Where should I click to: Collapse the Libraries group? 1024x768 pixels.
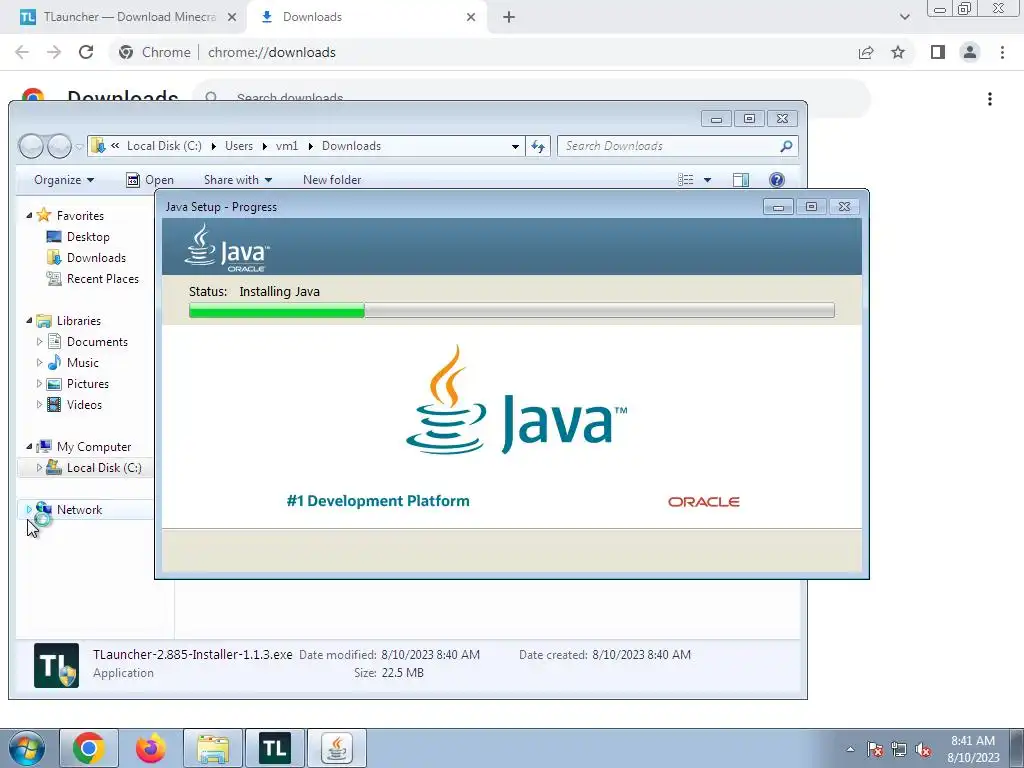click(x=29, y=320)
